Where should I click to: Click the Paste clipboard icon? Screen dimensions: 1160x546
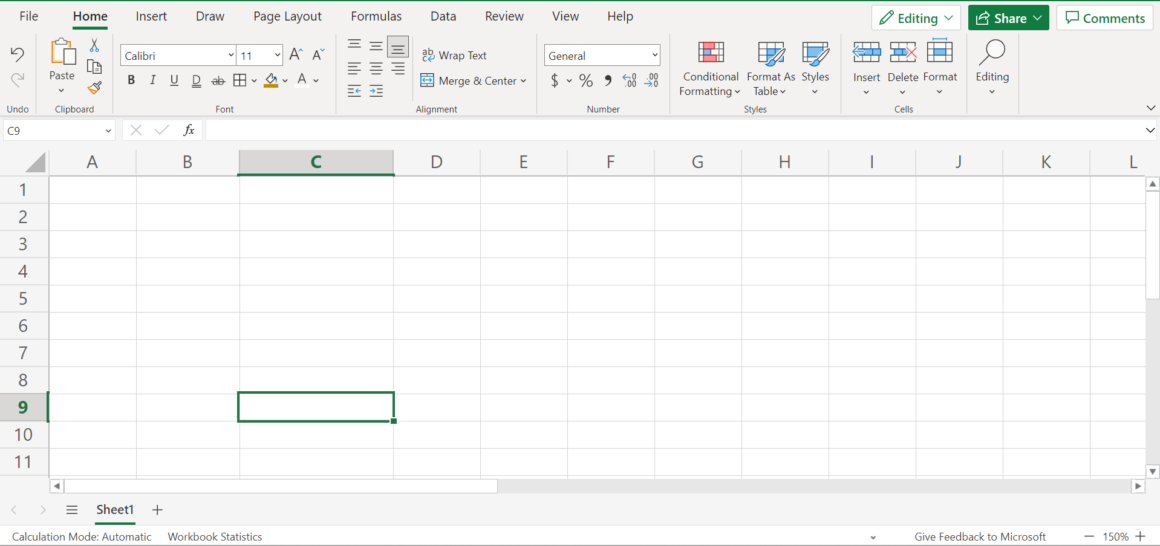(62, 53)
